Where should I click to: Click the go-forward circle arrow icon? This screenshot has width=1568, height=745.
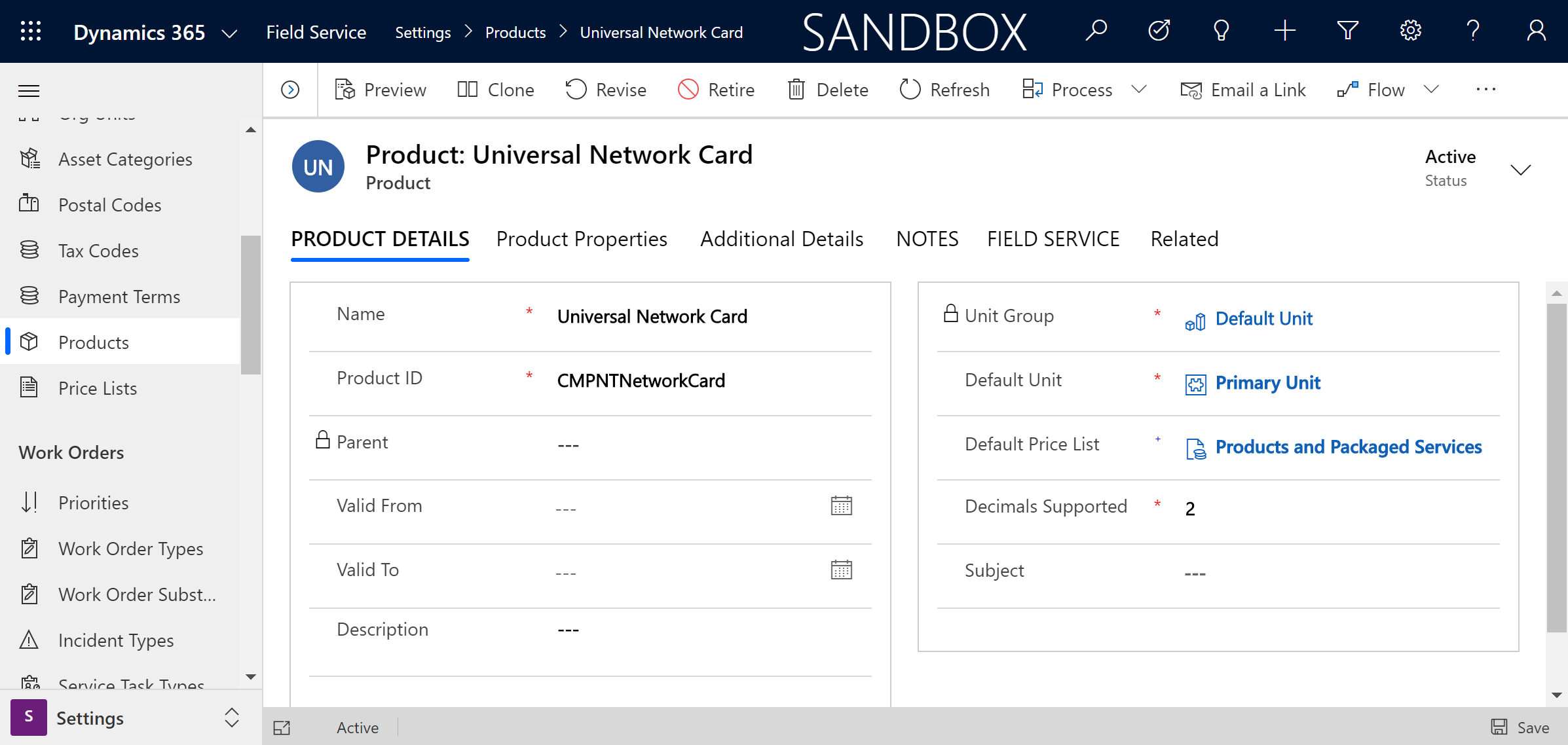290,90
